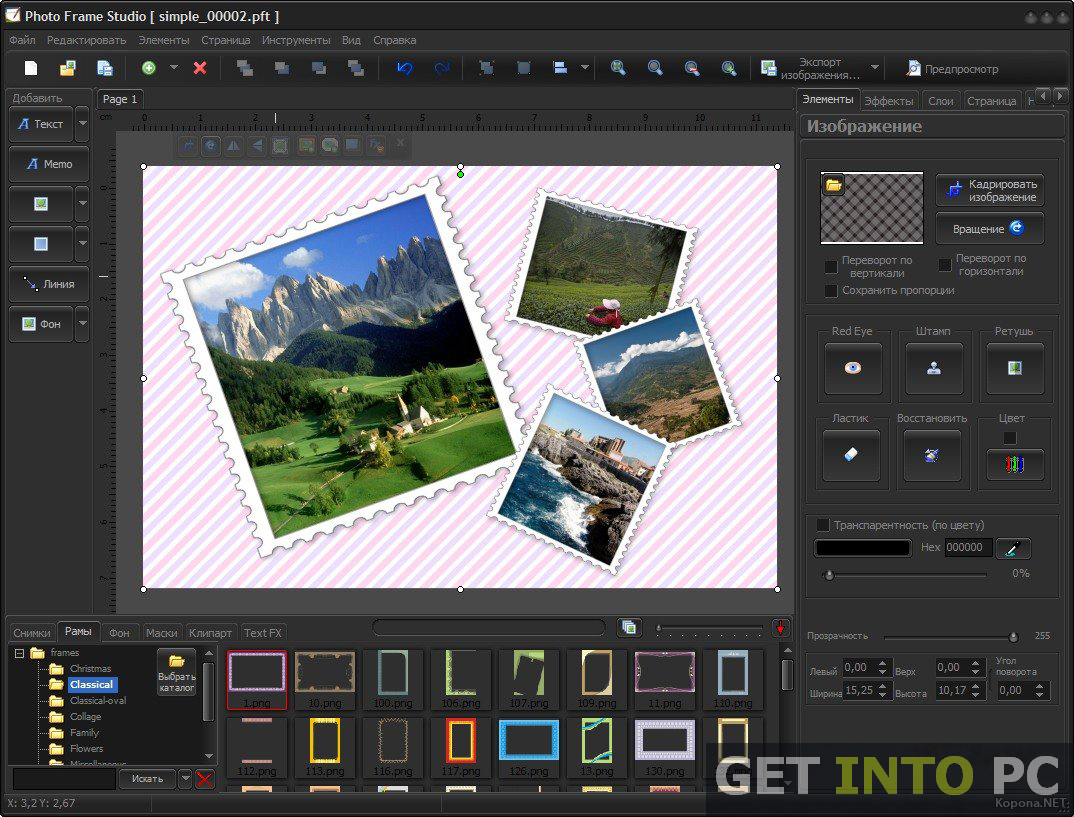Expand the rectangle shape dropdown arrow
The width and height of the screenshot is (1074, 817).
coord(82,243)
